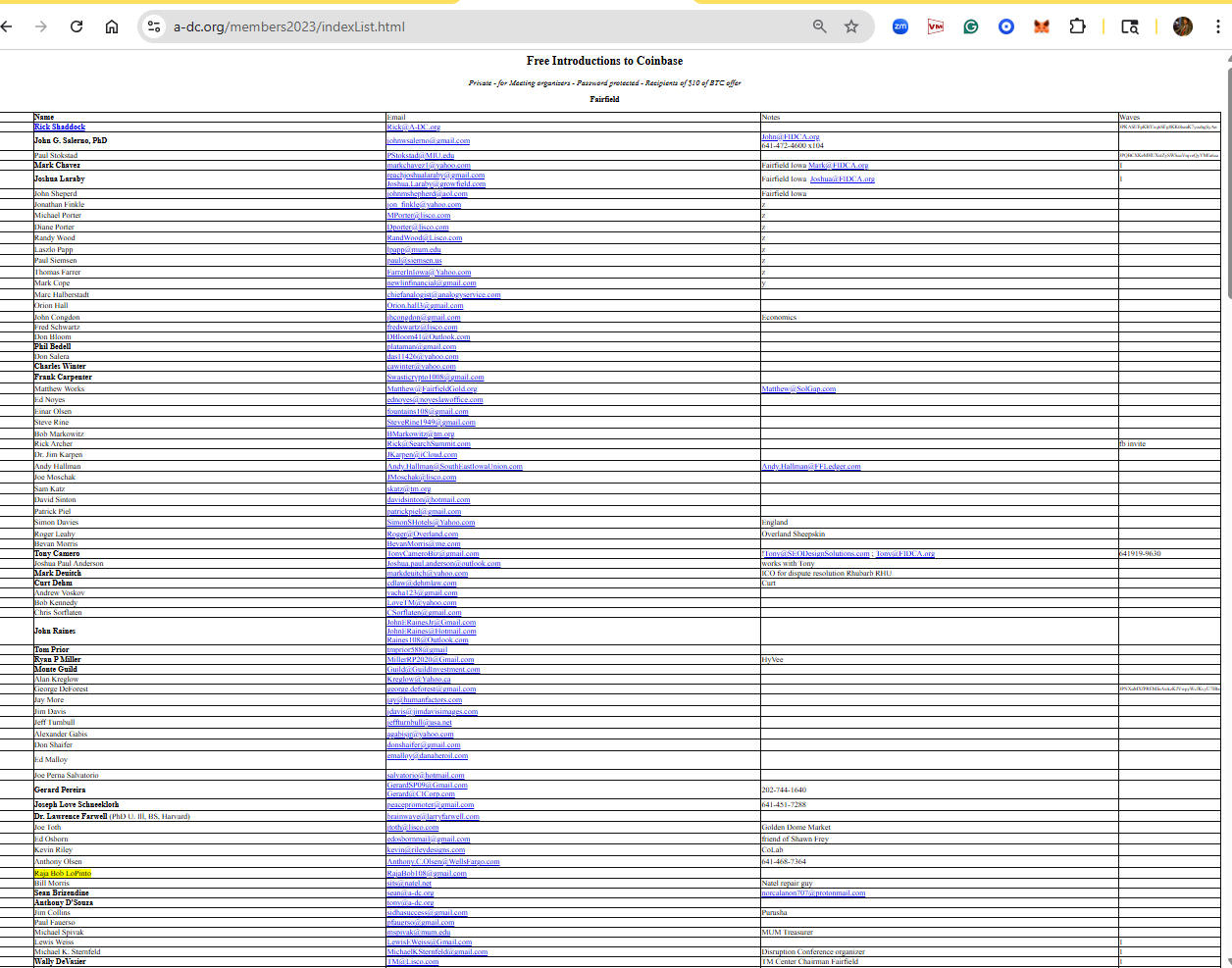Image resolution: width=1232 pixels, height=968 pixels.
Task: Open the Guild@GuildInvestment.com email link
Action: [433, 669]
